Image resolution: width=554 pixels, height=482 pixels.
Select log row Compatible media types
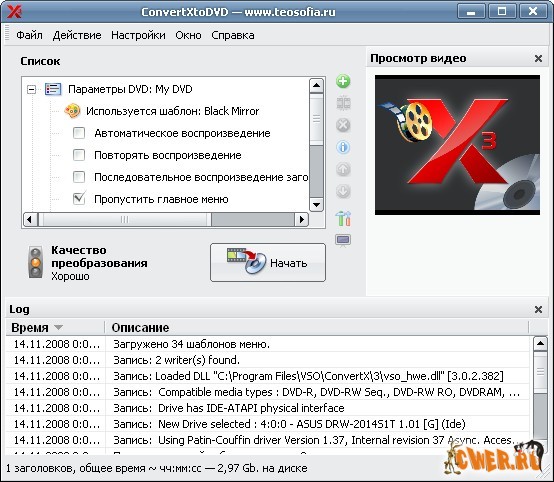267,392
